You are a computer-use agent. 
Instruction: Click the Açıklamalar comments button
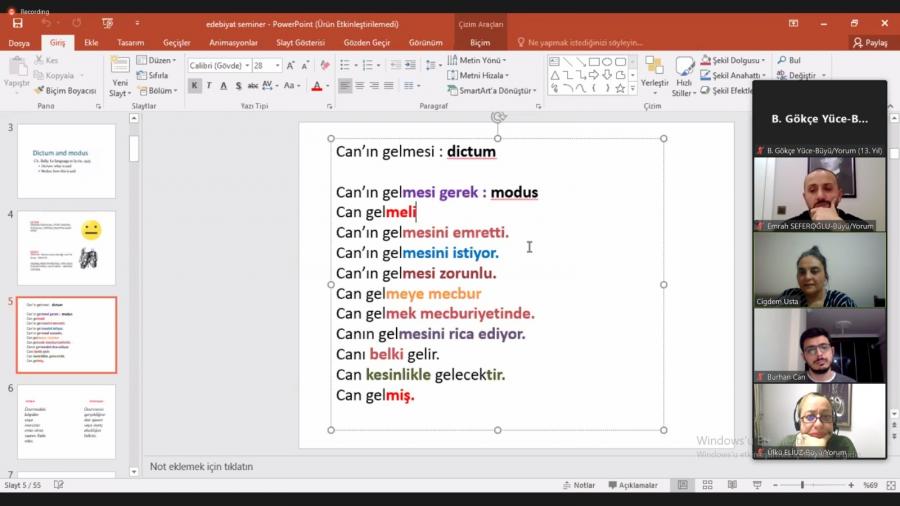[631, 485]
